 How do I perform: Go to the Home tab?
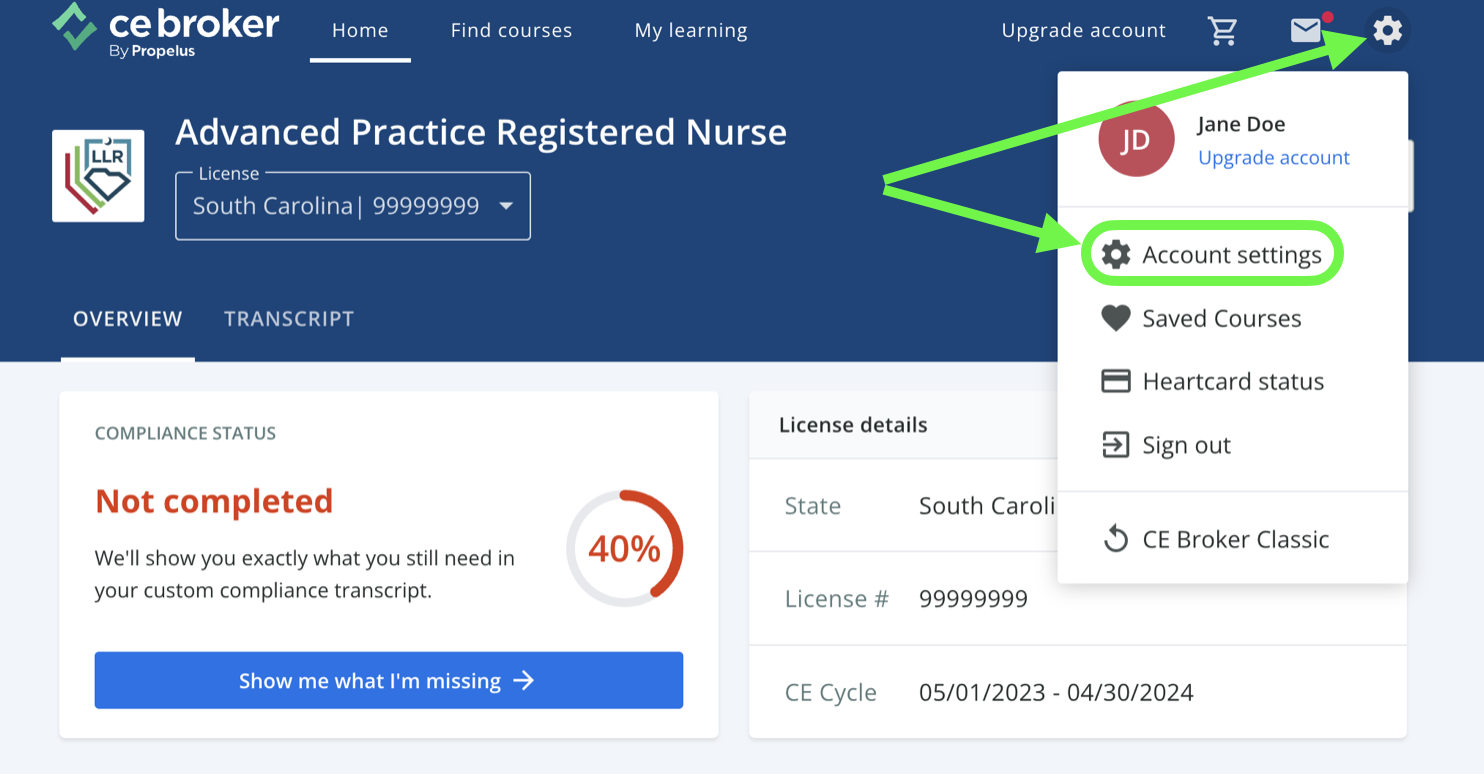pyautogui.click(x=360, y=31)
